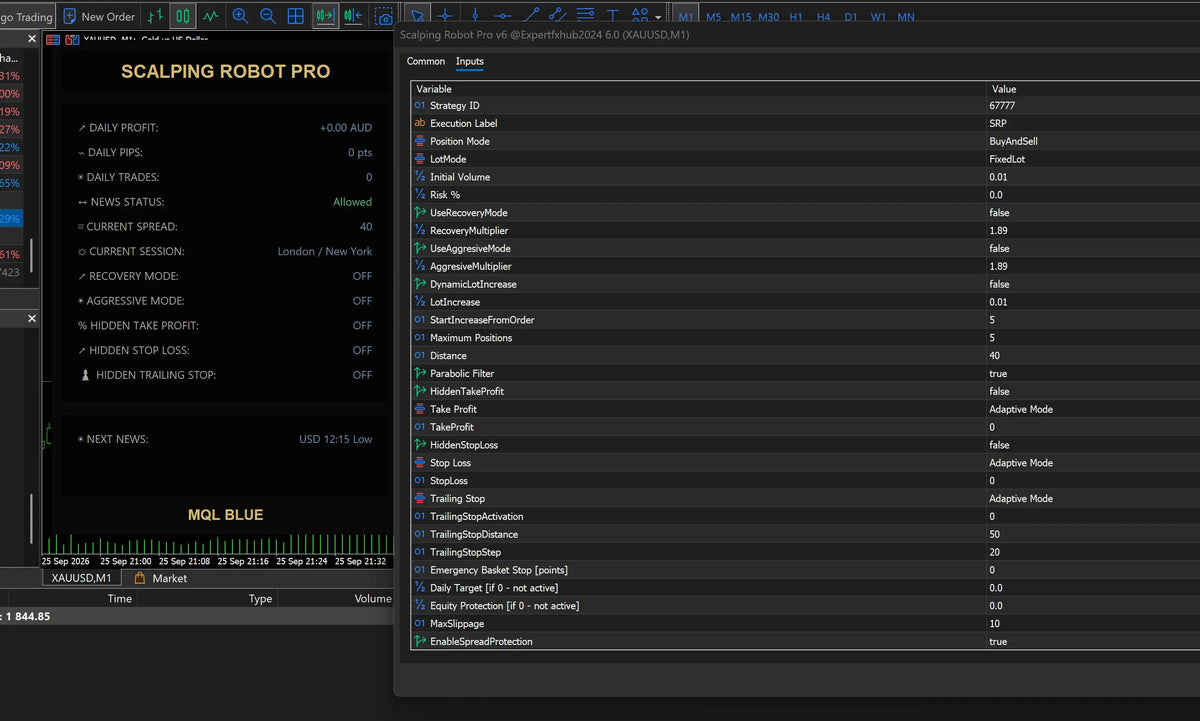Screen dimensions: 1200x721
Task: Switch to the Inputs tab
Action: click(x=470, y=61)
